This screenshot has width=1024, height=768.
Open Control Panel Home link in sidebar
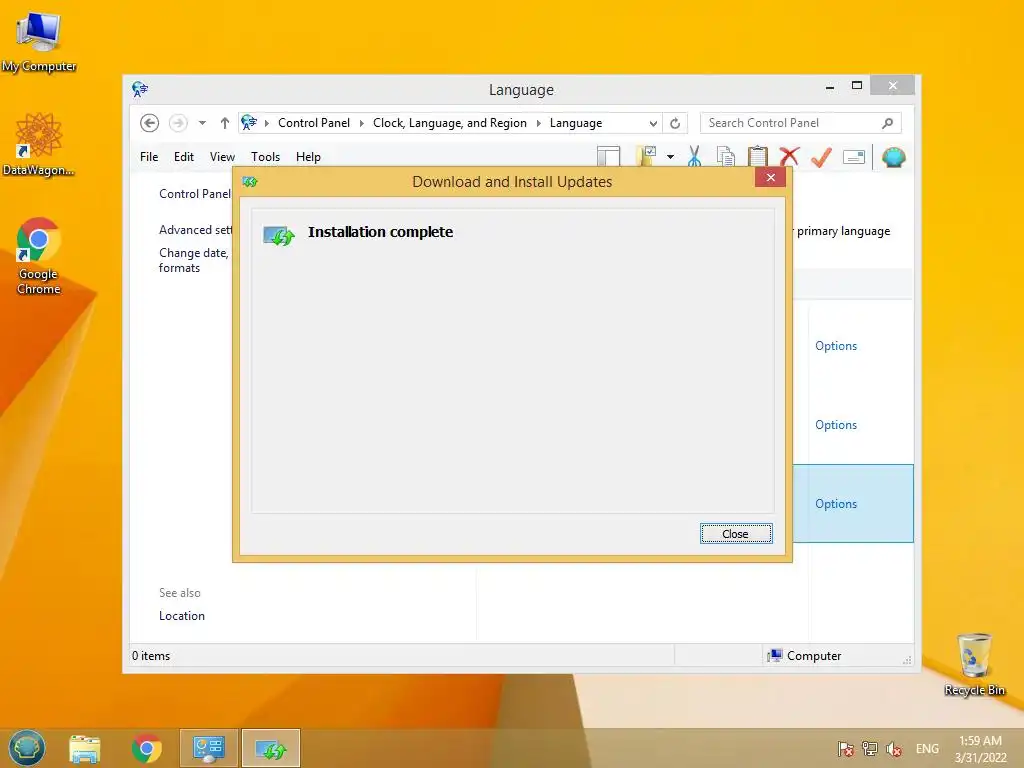[x=195, y=193]
